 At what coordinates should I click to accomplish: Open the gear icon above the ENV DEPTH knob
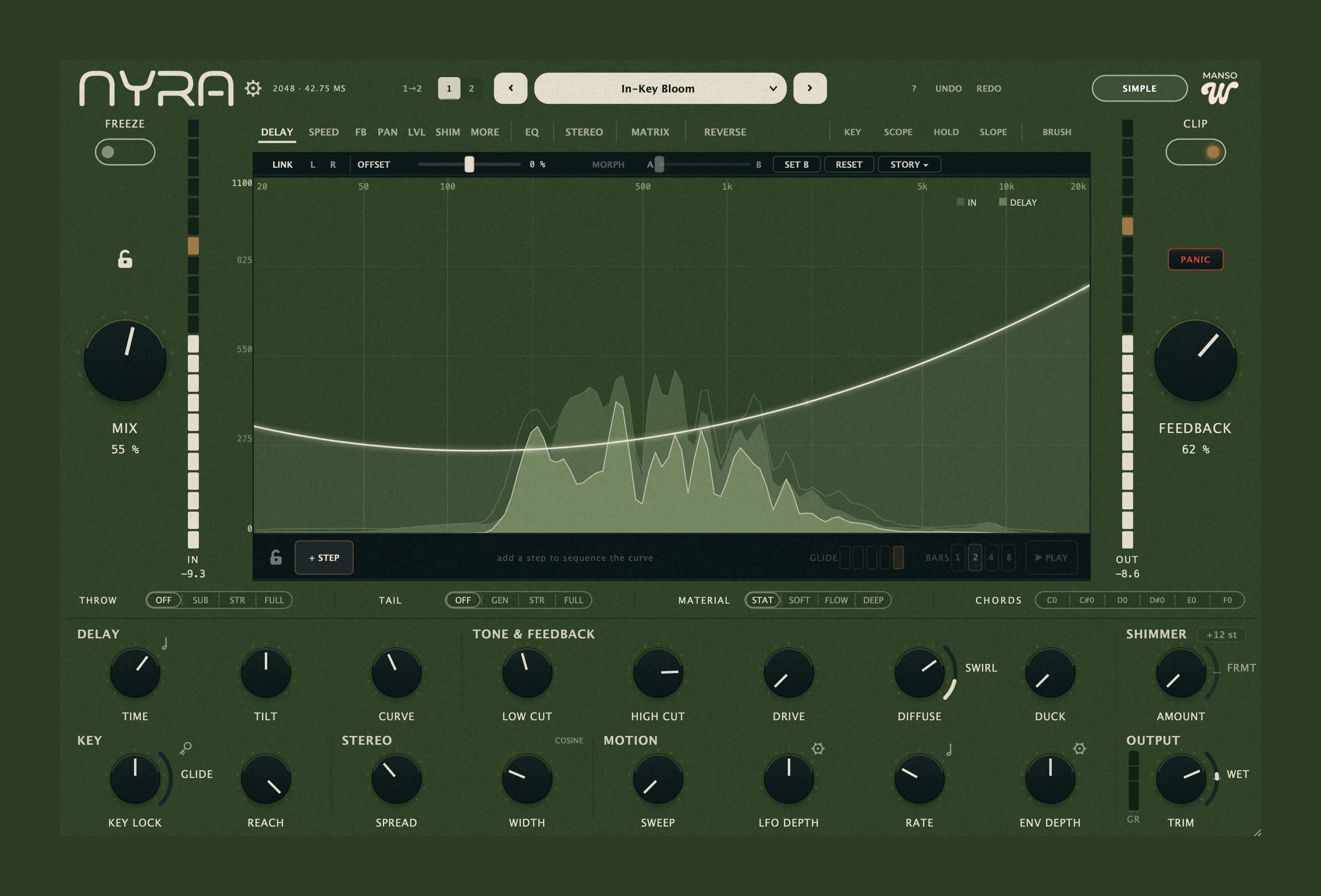point(1079,748)
